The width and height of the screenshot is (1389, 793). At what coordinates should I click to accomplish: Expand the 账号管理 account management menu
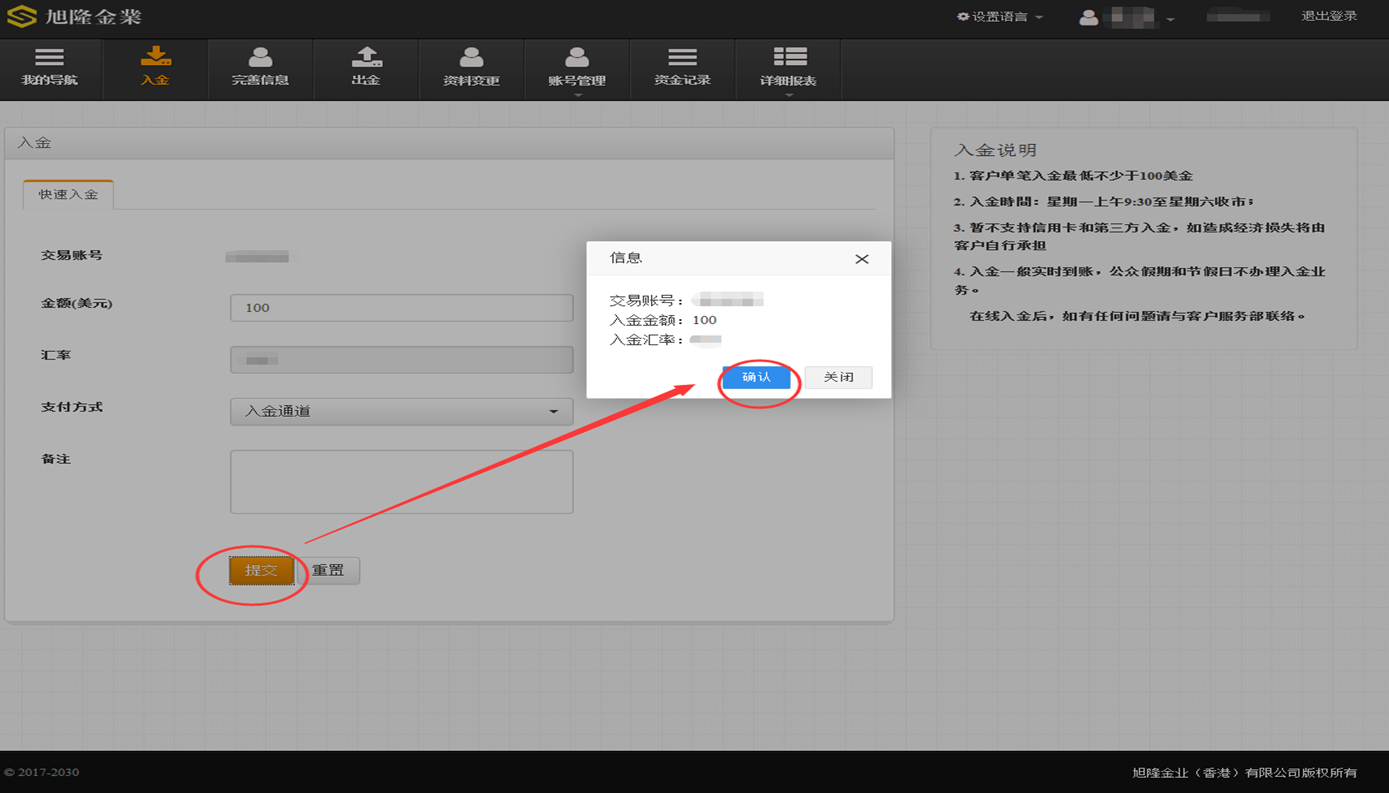(577, 68)
